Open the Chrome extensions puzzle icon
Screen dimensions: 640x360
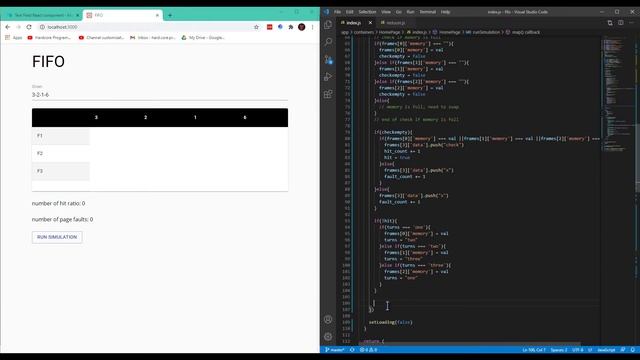[x=291, y=27]
